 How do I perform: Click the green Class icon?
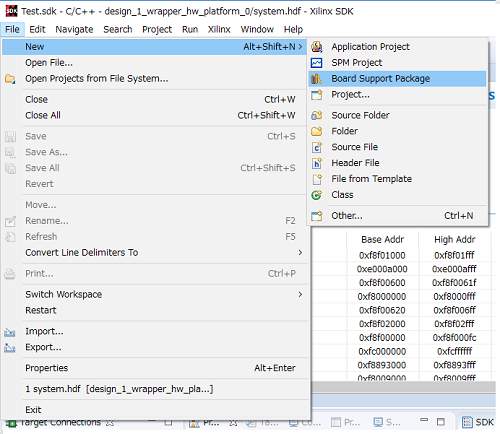316,195
